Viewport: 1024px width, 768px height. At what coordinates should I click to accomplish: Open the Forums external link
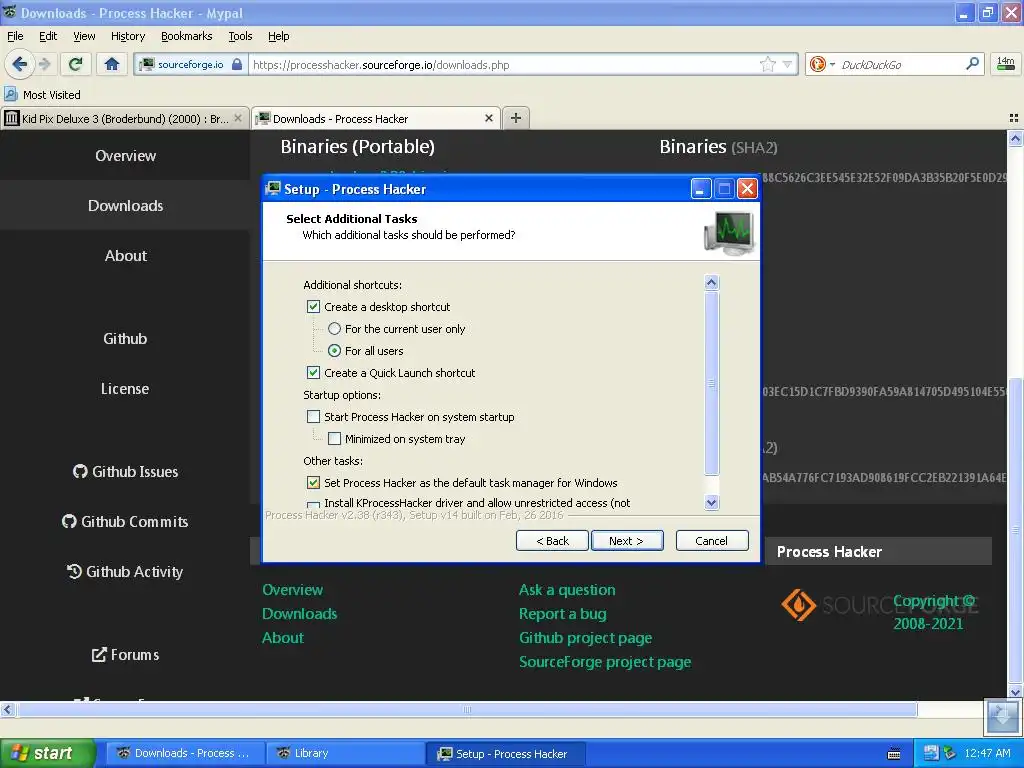coord(125,654)
